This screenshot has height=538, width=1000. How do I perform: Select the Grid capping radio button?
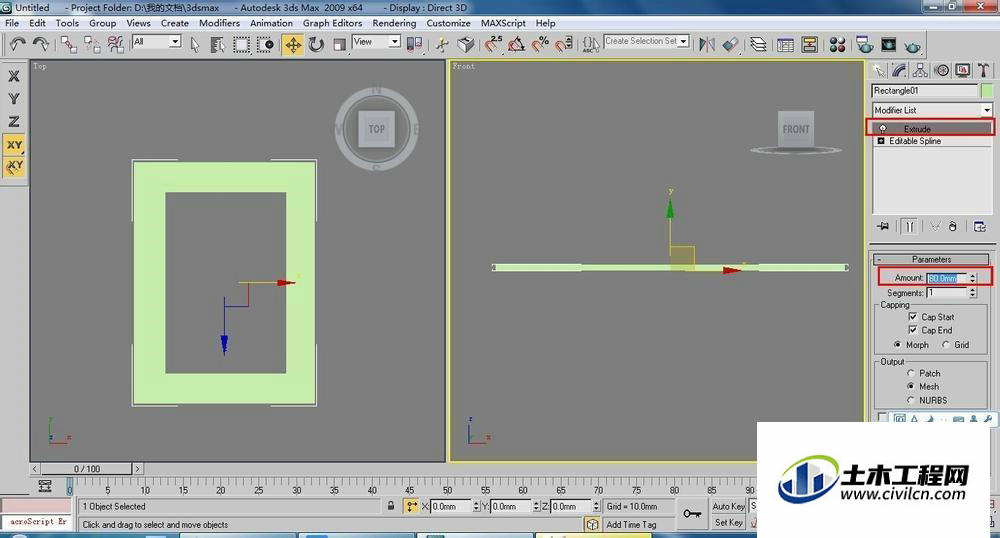point(946,344)
